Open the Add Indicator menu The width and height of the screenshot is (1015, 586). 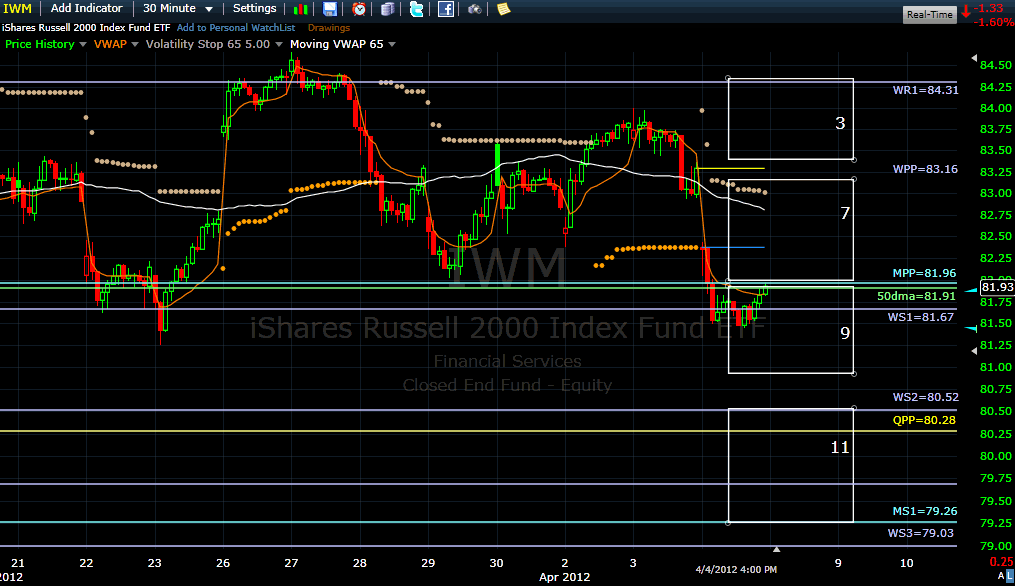(86, 8)
